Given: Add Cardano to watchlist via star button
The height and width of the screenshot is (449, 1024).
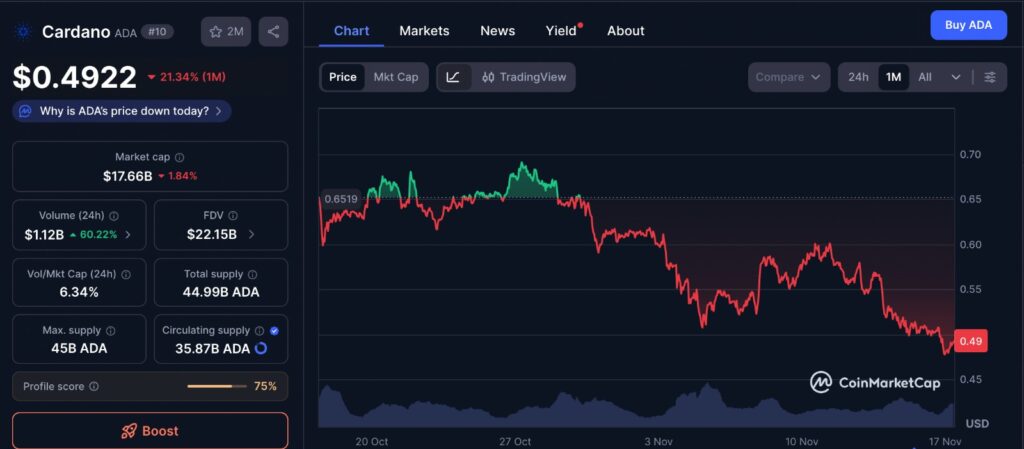Looking at the screenshot, I should point(226,31).
